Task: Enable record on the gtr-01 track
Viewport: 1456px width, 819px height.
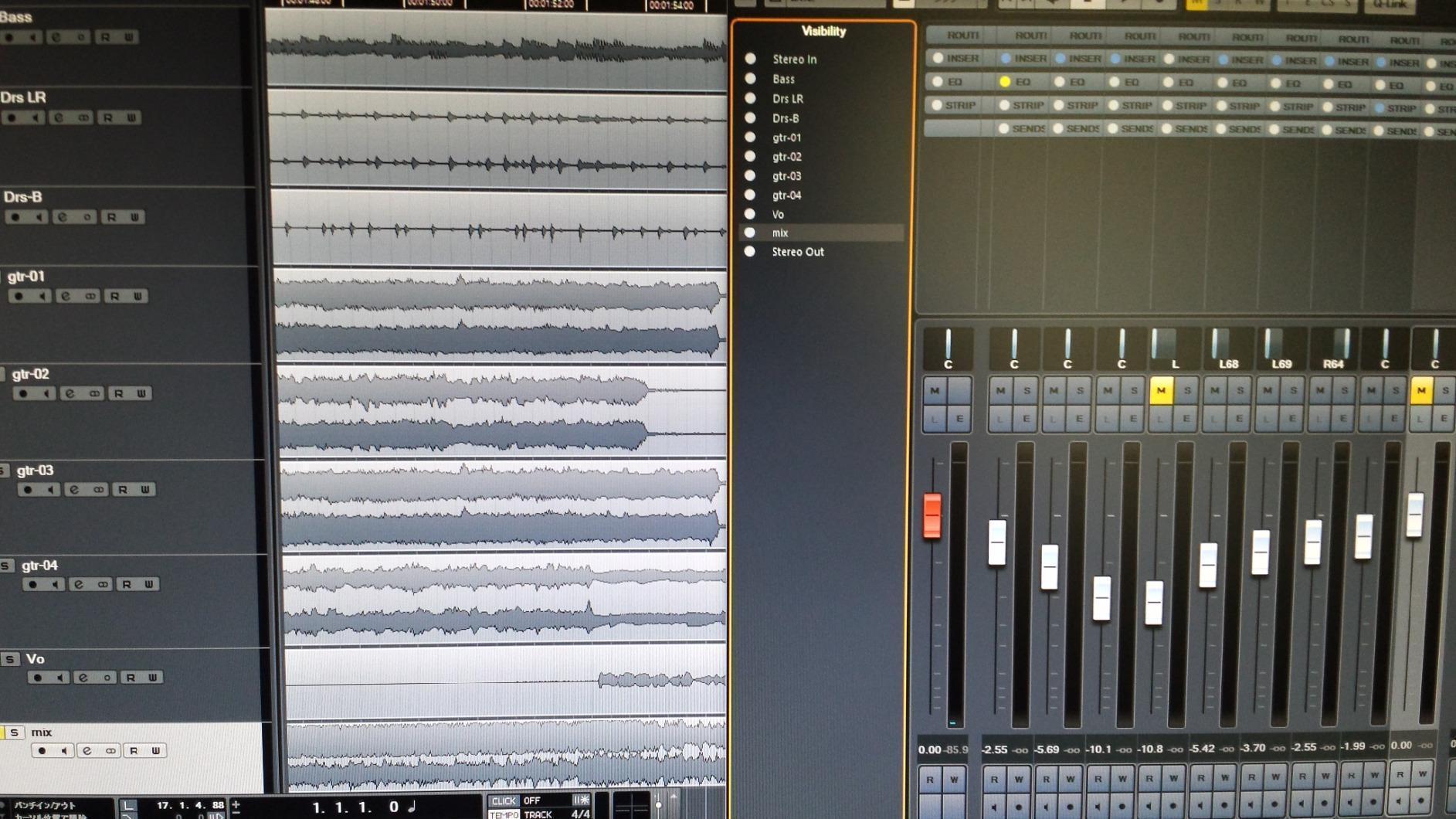Action: coord(19,297)
